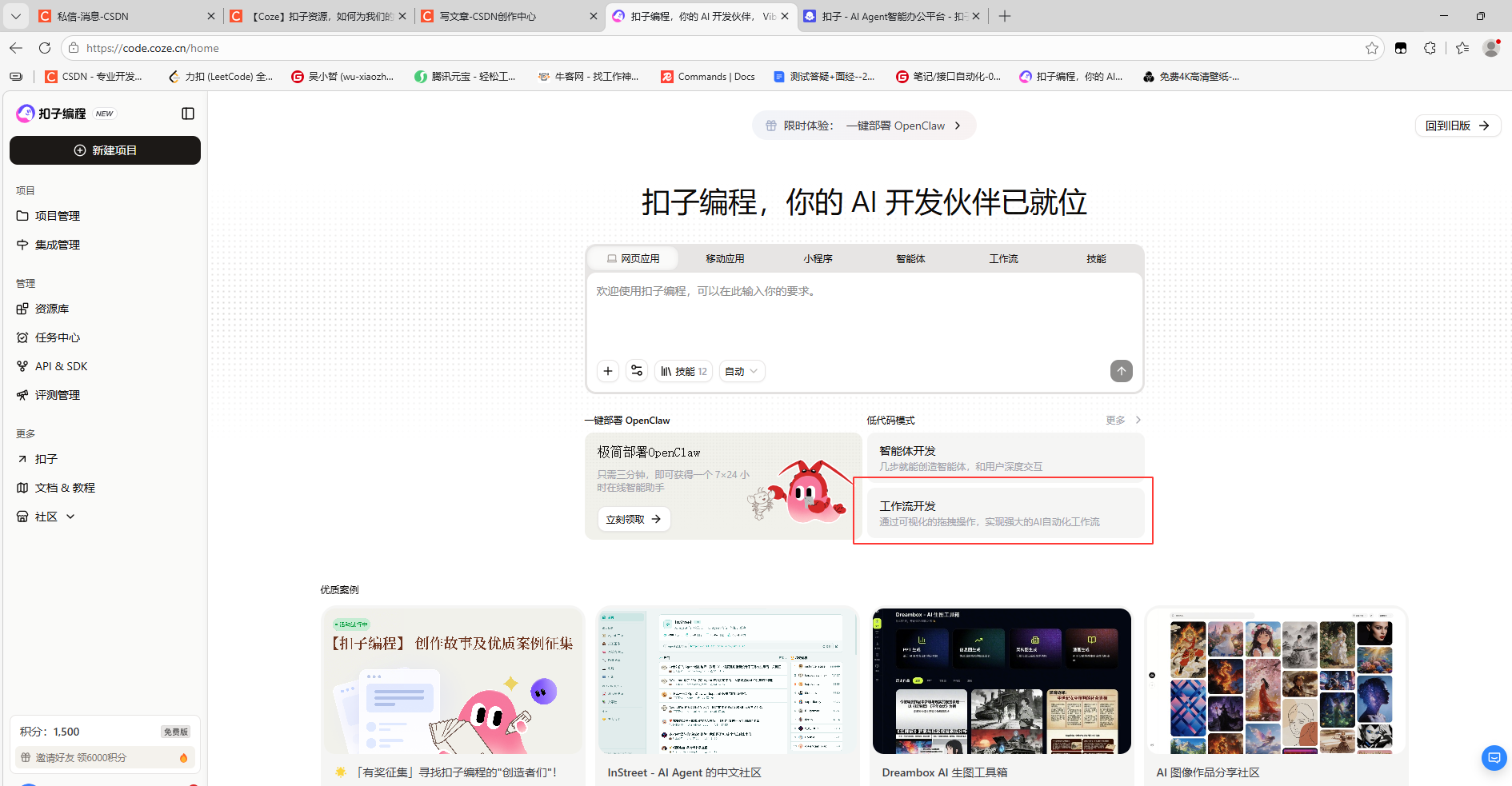The height and width of the screenshot is (786, 1512).
Task: Click 回到旧版 button
Action: tap(1458, 126)
